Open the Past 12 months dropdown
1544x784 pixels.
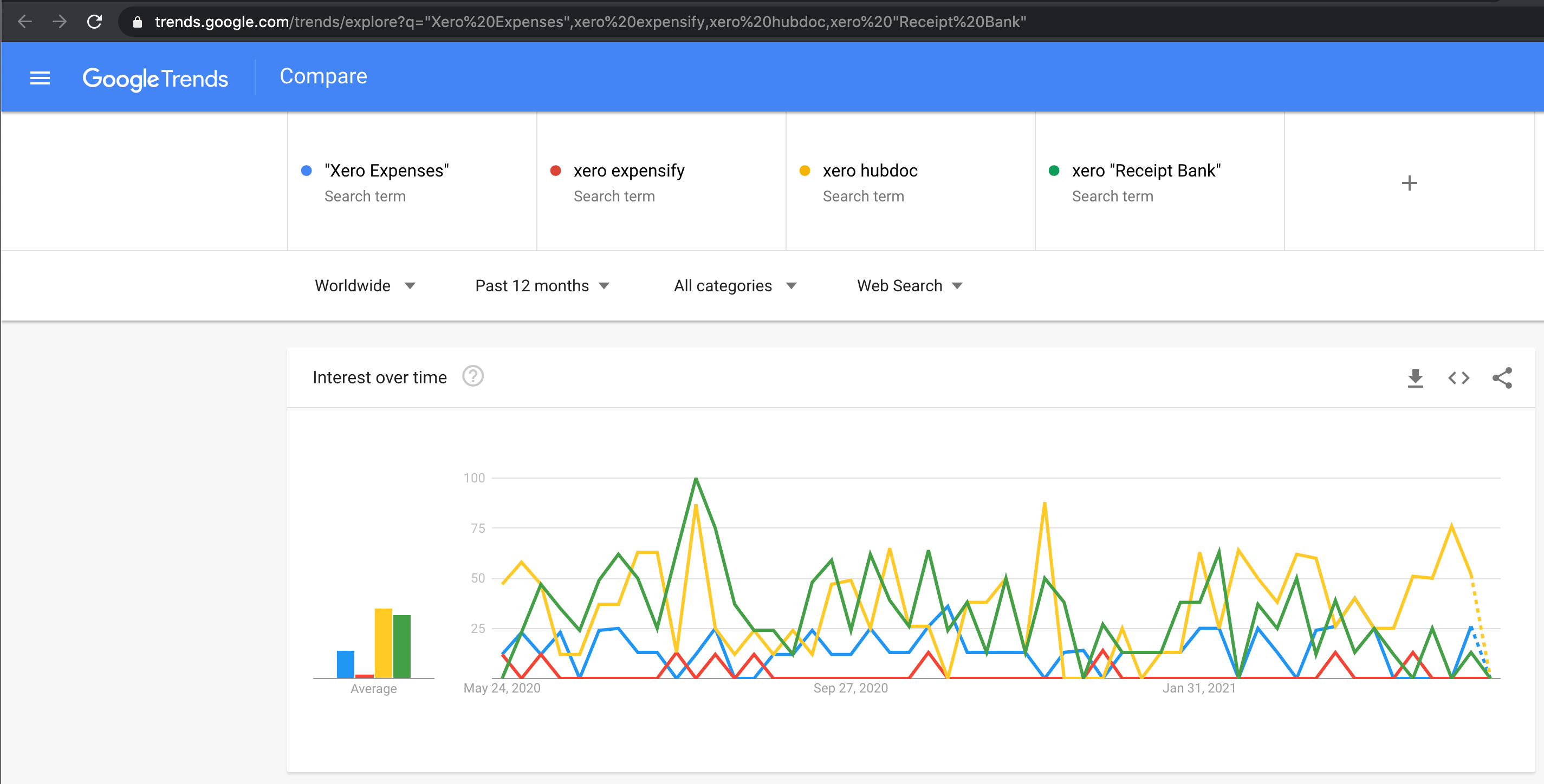[x=541, y=286]
